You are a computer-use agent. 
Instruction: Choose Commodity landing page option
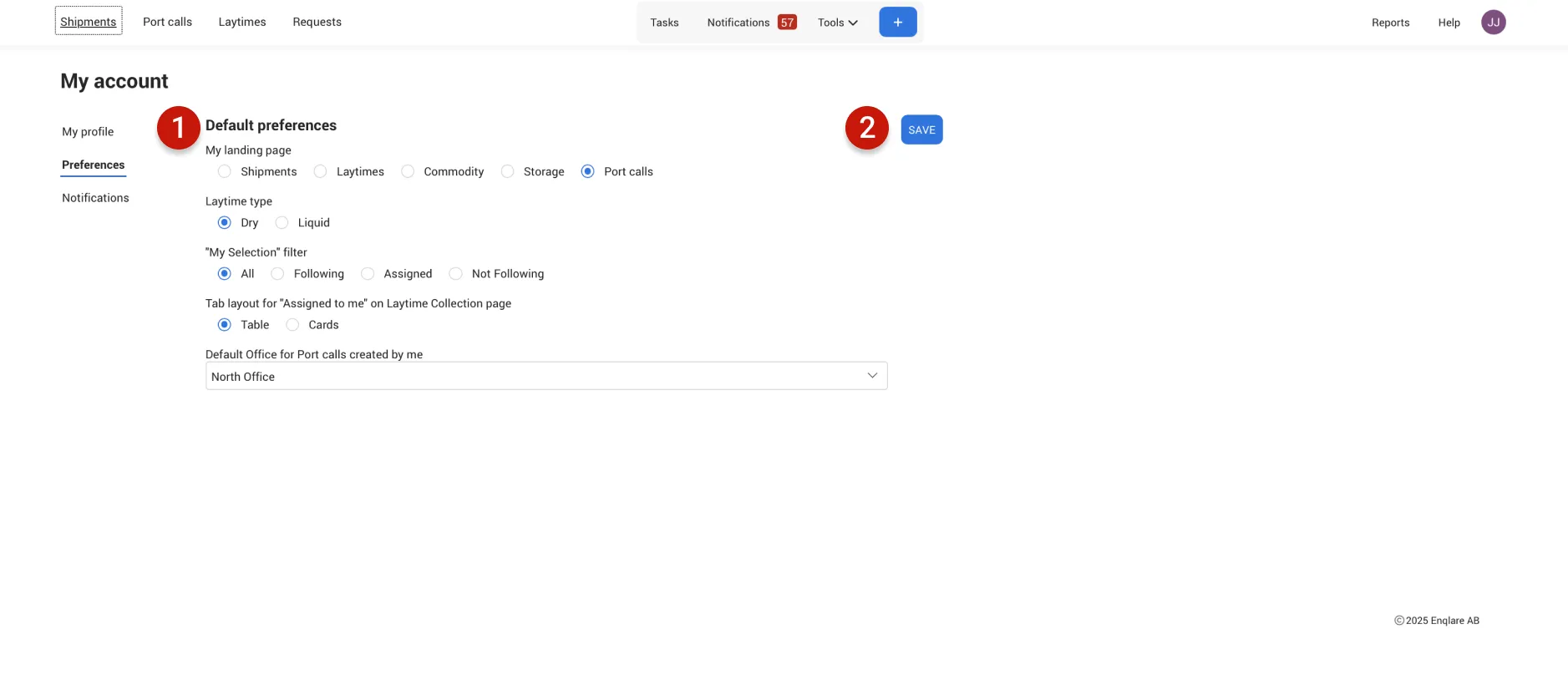(408, 171)
